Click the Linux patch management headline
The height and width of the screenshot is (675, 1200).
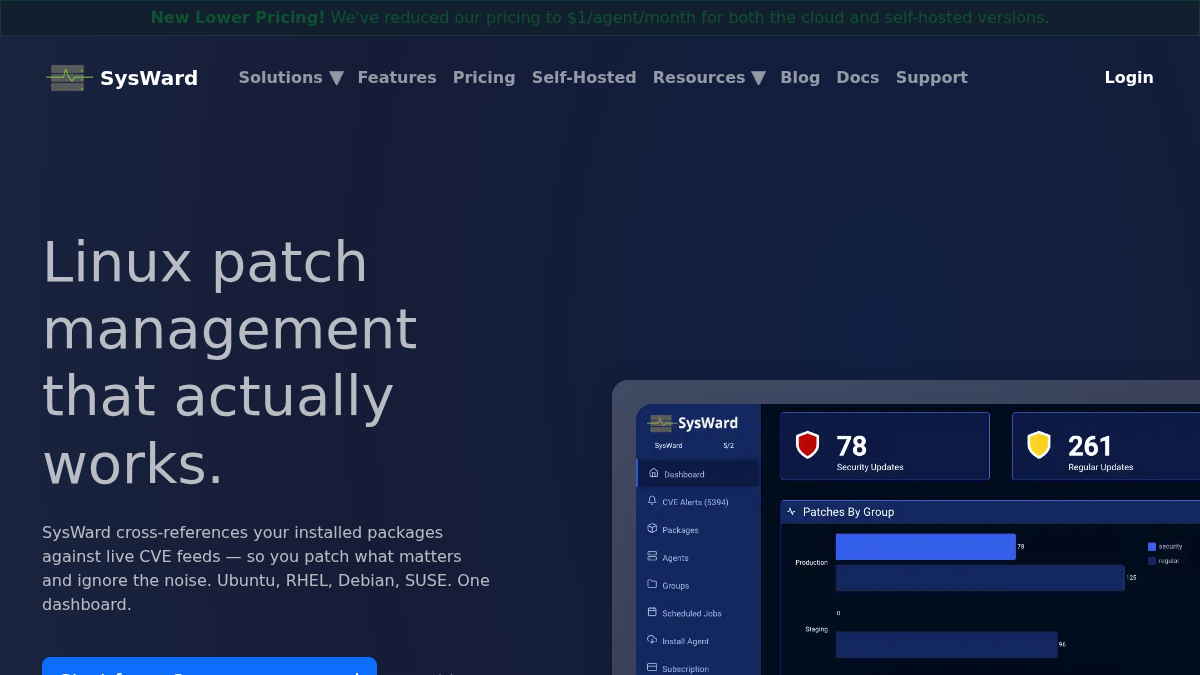230,362
